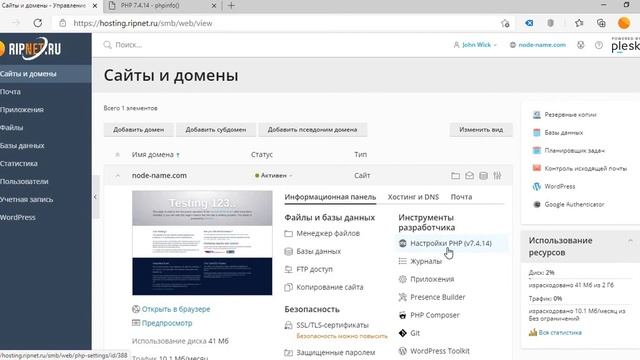Click the Testing 123 site thumbnail
Image resolution: width=640 pixels, height=360 pixels.
tap(202, 243)
